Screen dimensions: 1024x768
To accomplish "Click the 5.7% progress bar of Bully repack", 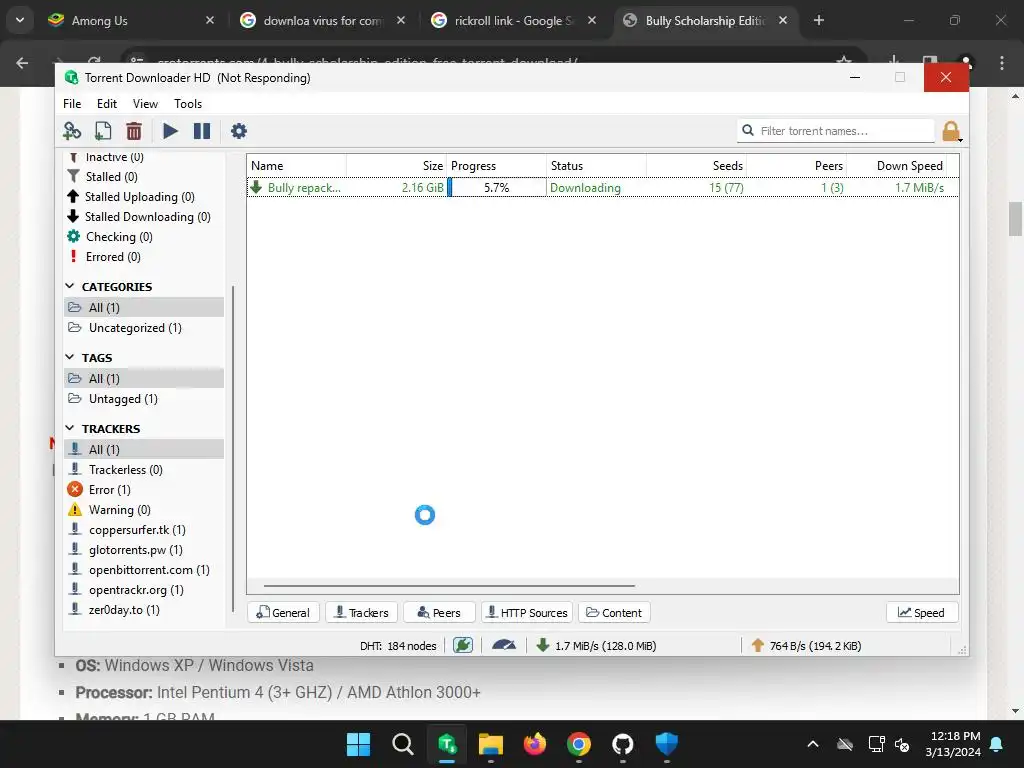I will tap(496, 187).
